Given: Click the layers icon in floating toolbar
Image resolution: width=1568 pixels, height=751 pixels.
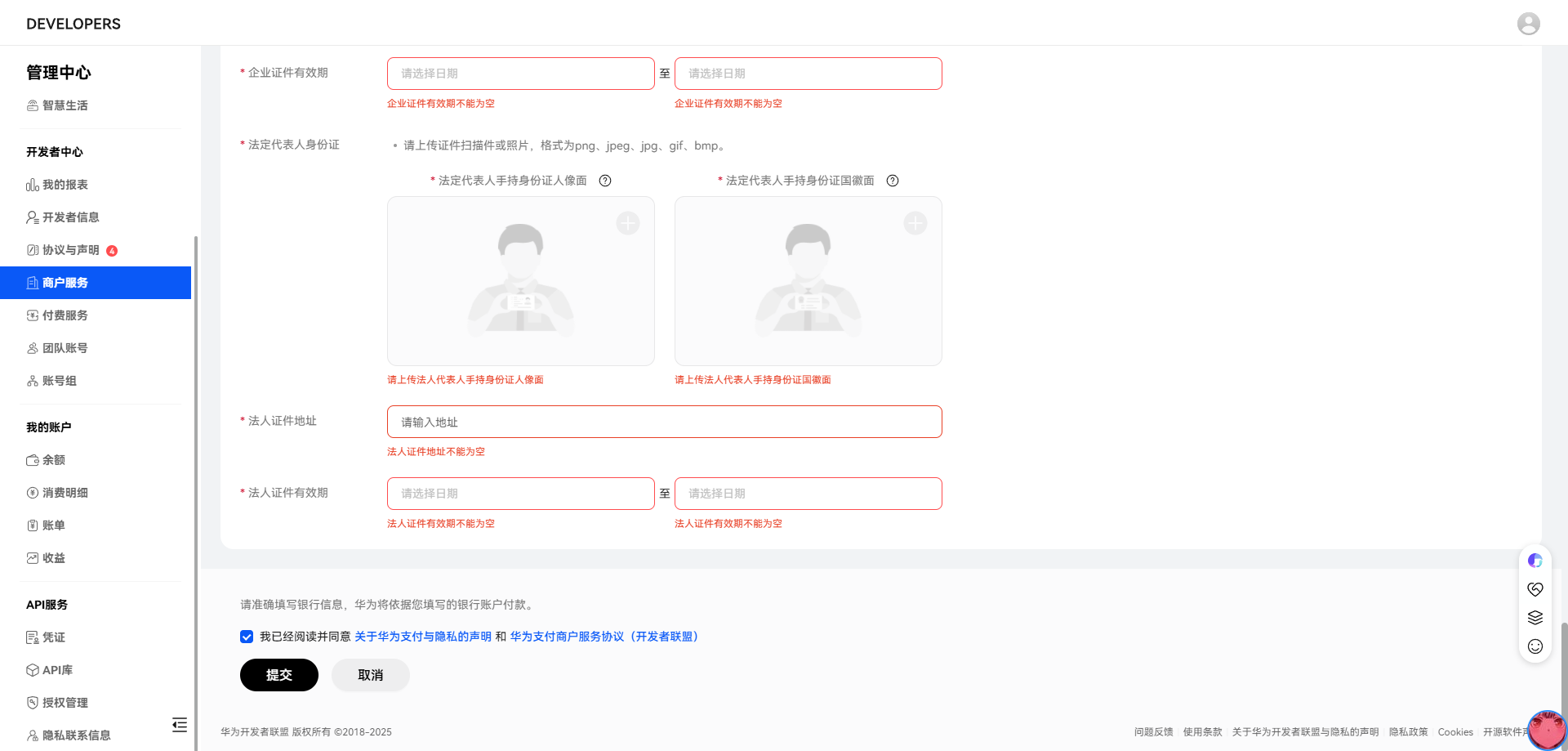Looking at the screenshot, I should (1535, 618).
